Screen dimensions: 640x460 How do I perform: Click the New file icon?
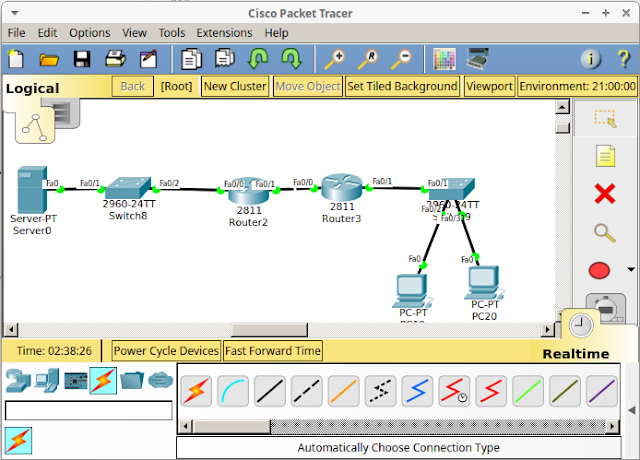click(16, 59)
